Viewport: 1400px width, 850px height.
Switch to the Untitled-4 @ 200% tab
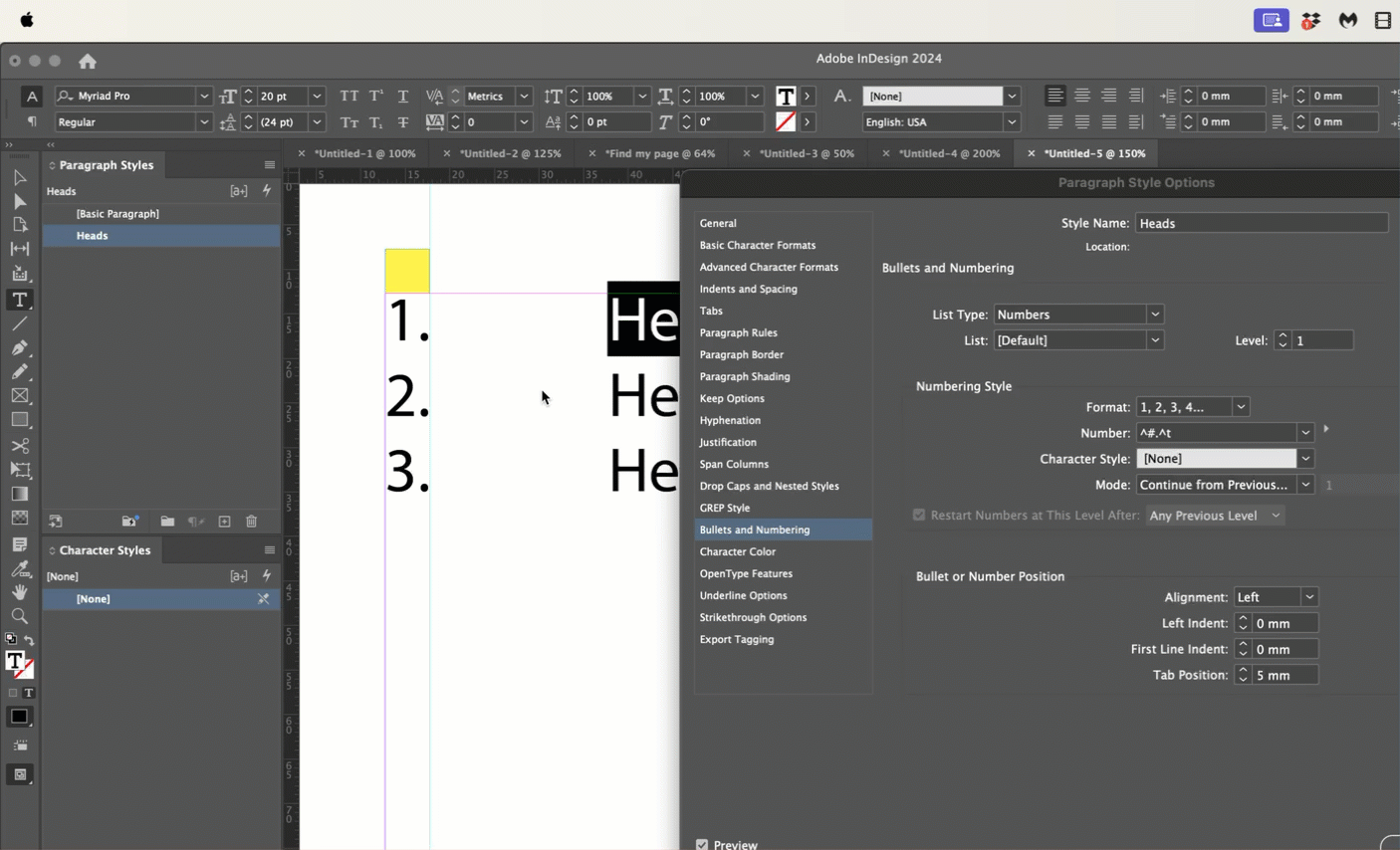coord(949,153)
